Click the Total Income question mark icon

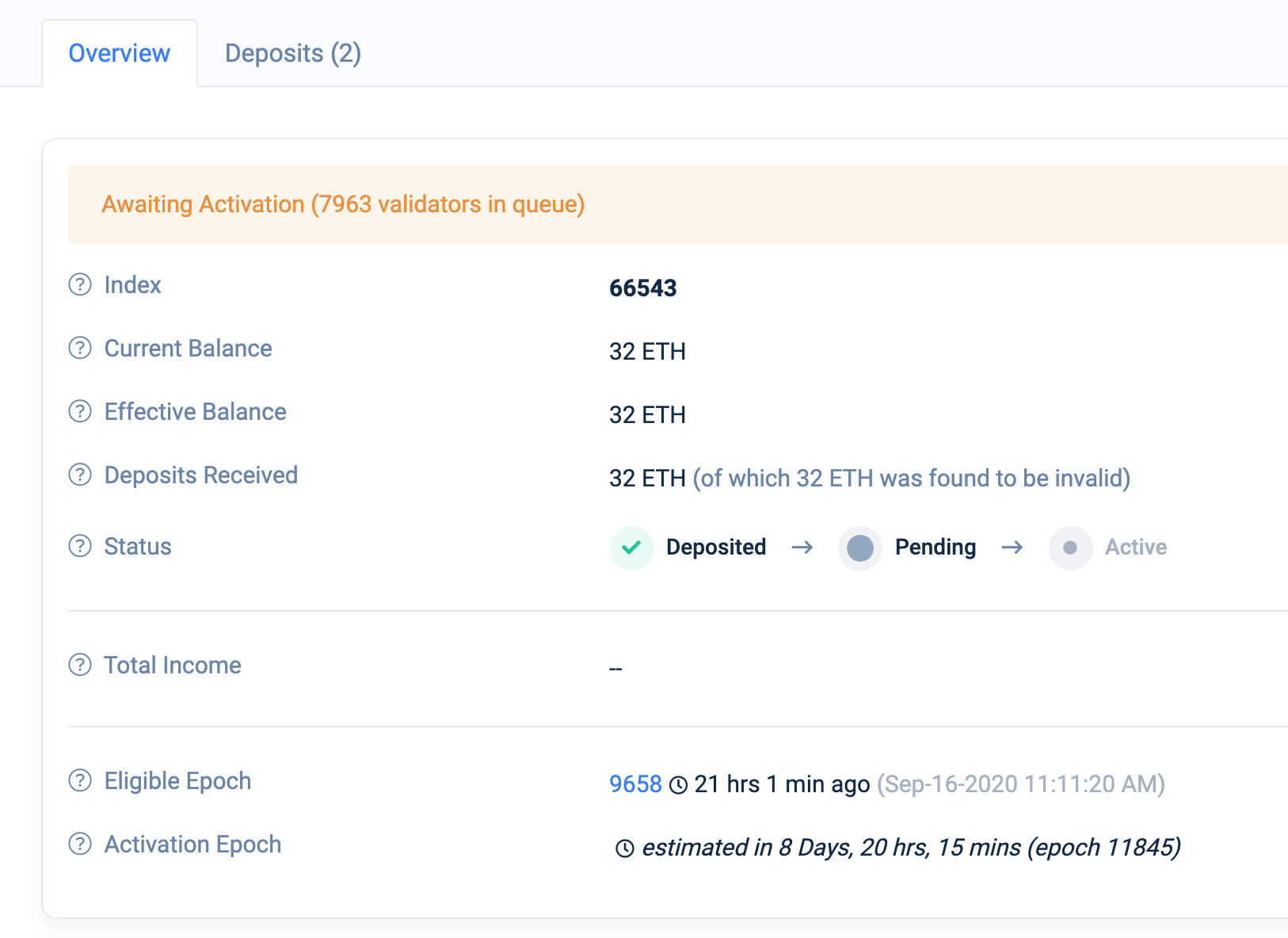(x=79, y=665)
